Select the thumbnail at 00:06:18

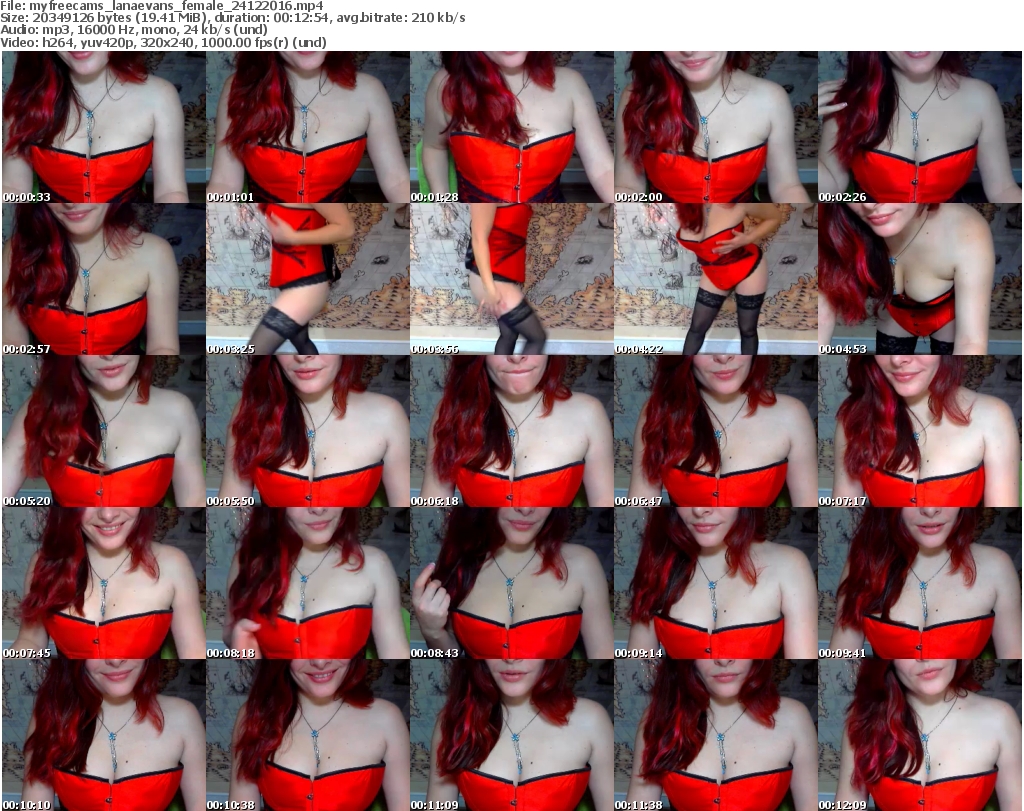click(x=512, y=431)
